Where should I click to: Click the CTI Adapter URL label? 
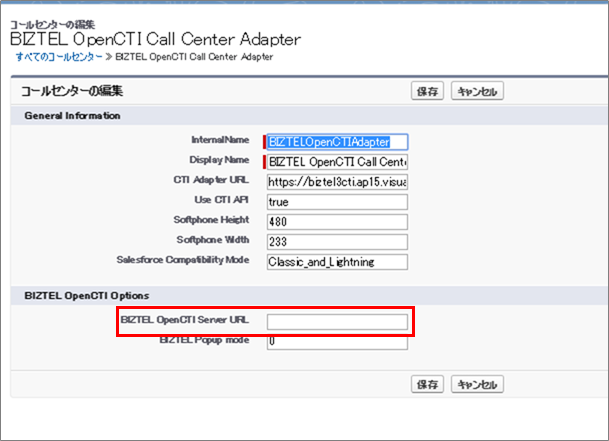coord(211,180)
